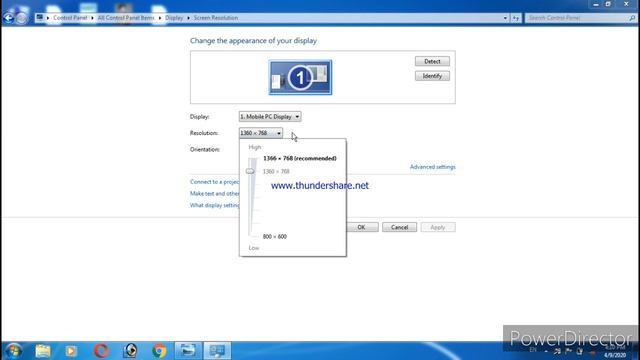Click the 800 × 600 resolution label

[x=275, y=237]
